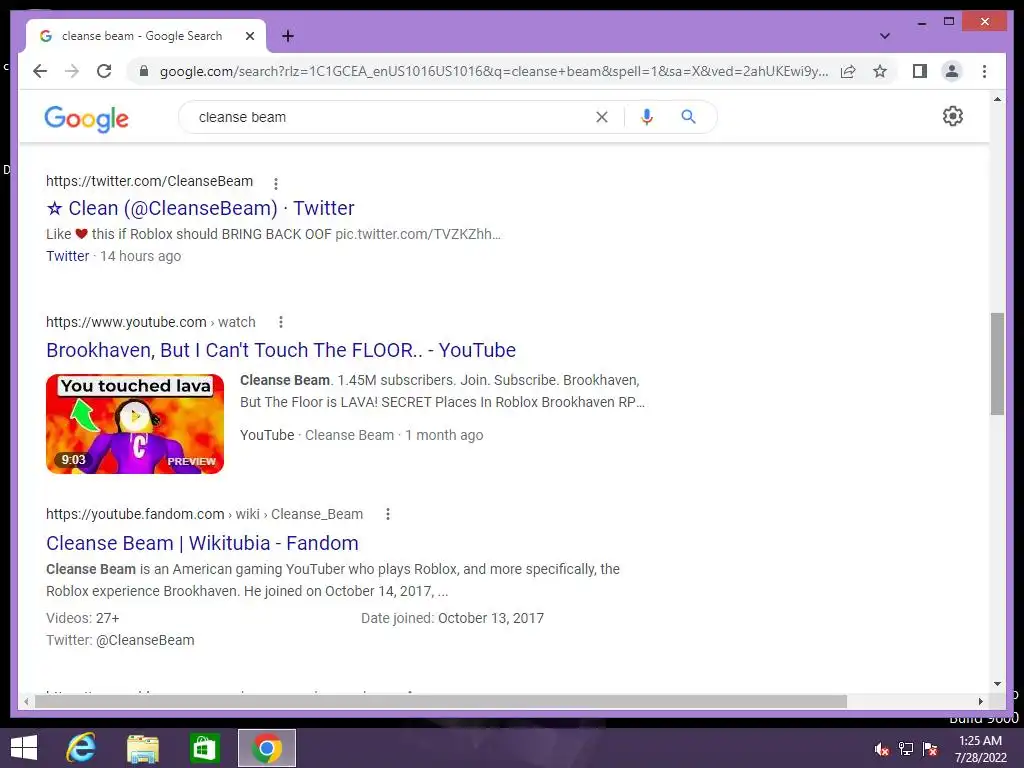
Task: Open the 'Clean (@CleanseBeam) · Twitter' result
Action: pos(200,208)
